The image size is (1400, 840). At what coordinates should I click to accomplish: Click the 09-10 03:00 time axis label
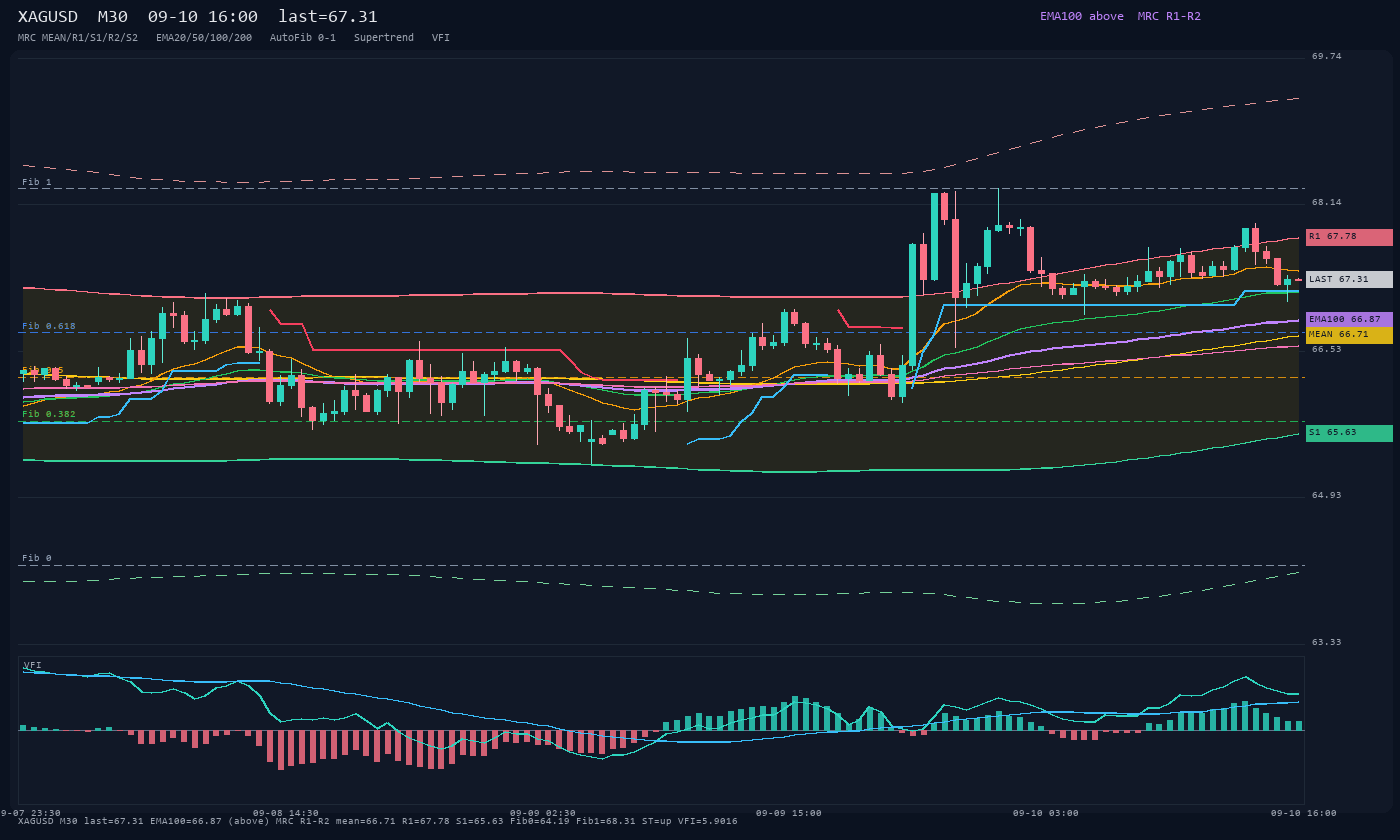(x=1046, y=813)
